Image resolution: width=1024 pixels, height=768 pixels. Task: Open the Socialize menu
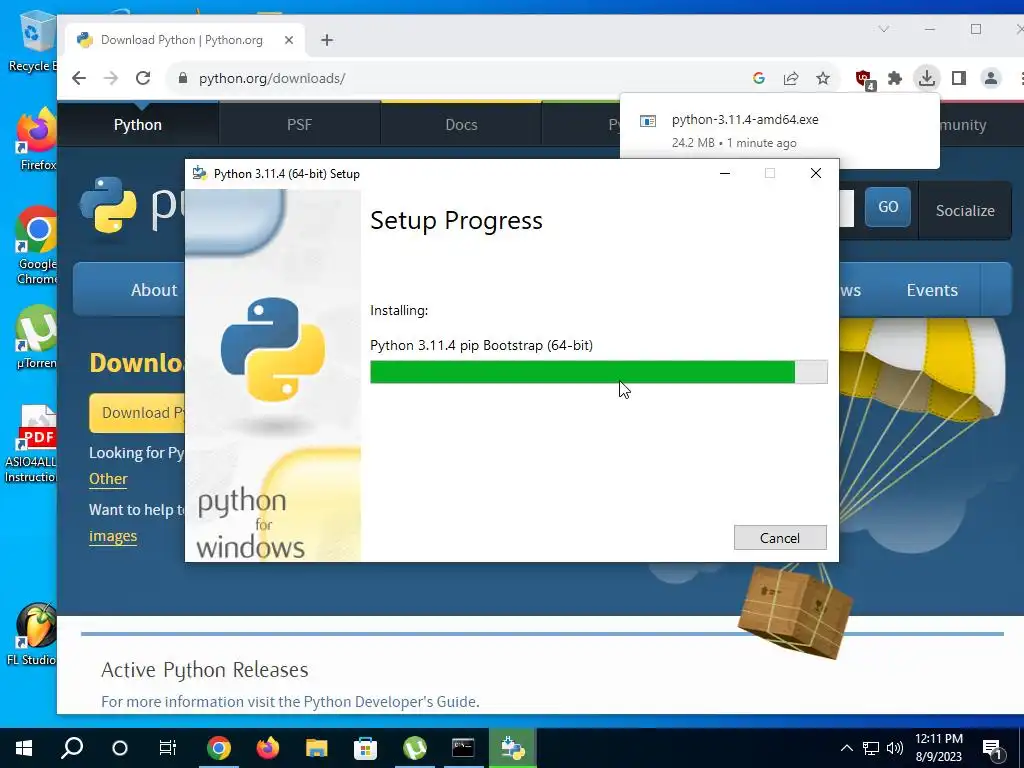pos(965,210)
